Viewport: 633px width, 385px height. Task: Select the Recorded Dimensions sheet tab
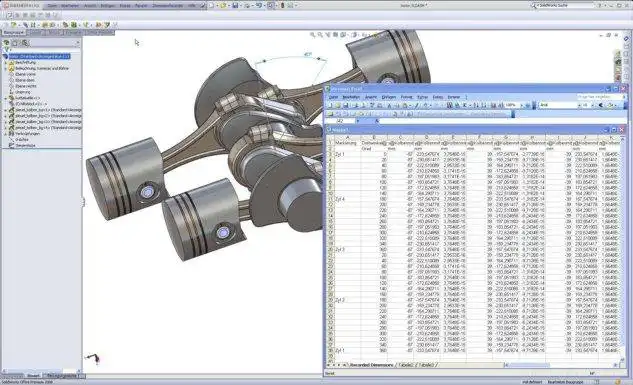coord(371,365)
